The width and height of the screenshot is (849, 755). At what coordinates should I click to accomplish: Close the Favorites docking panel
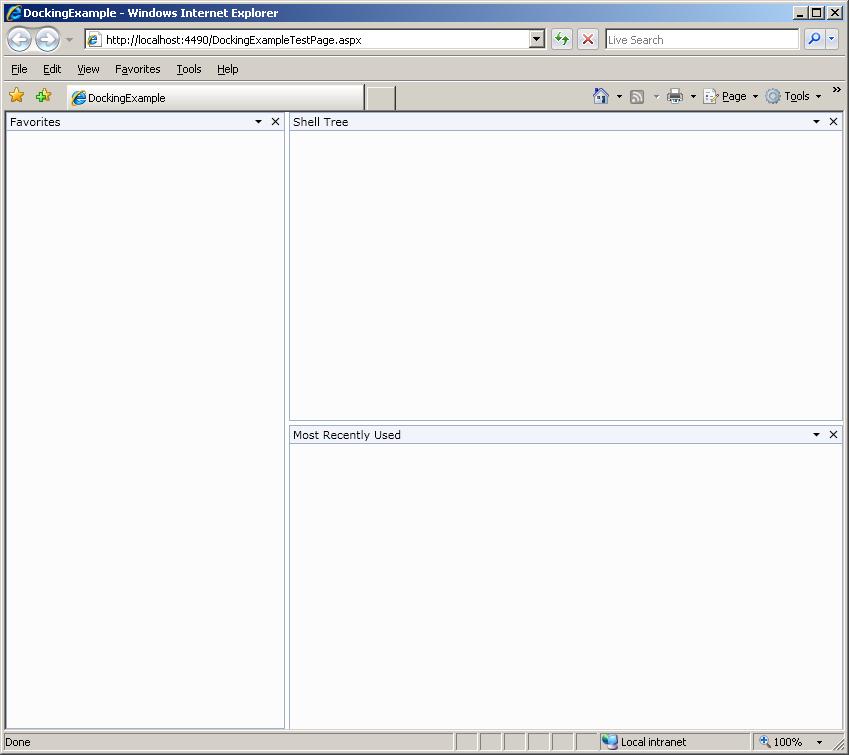pyautogui.click(x=275, y=121)
